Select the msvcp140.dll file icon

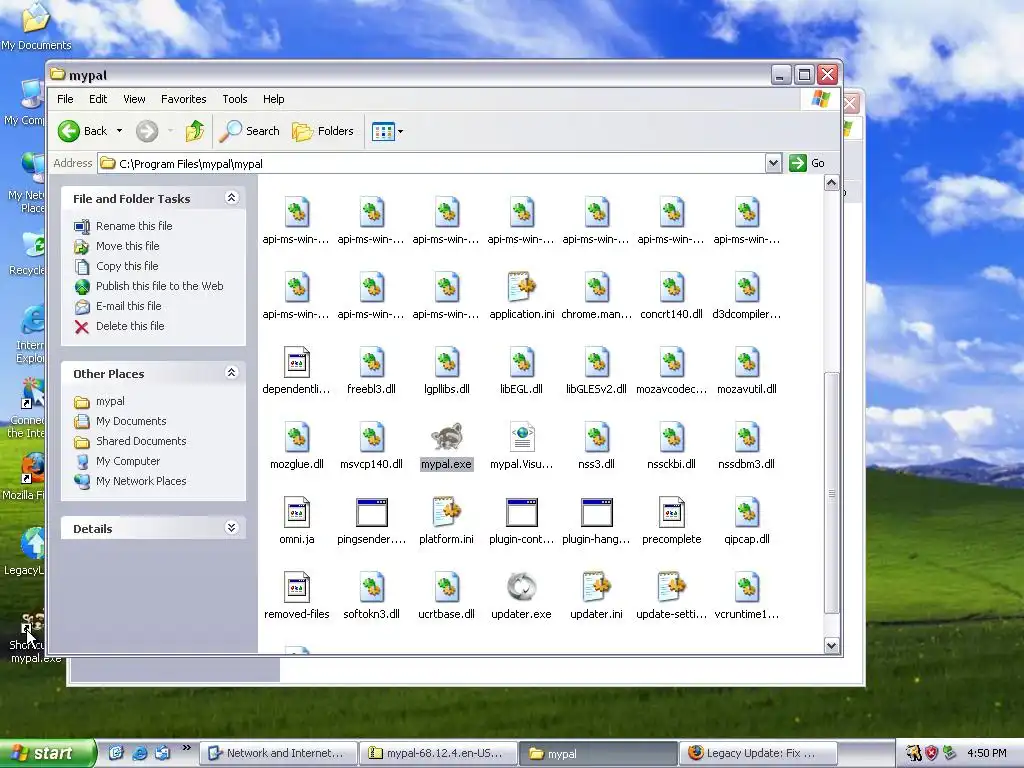[372, 438]
